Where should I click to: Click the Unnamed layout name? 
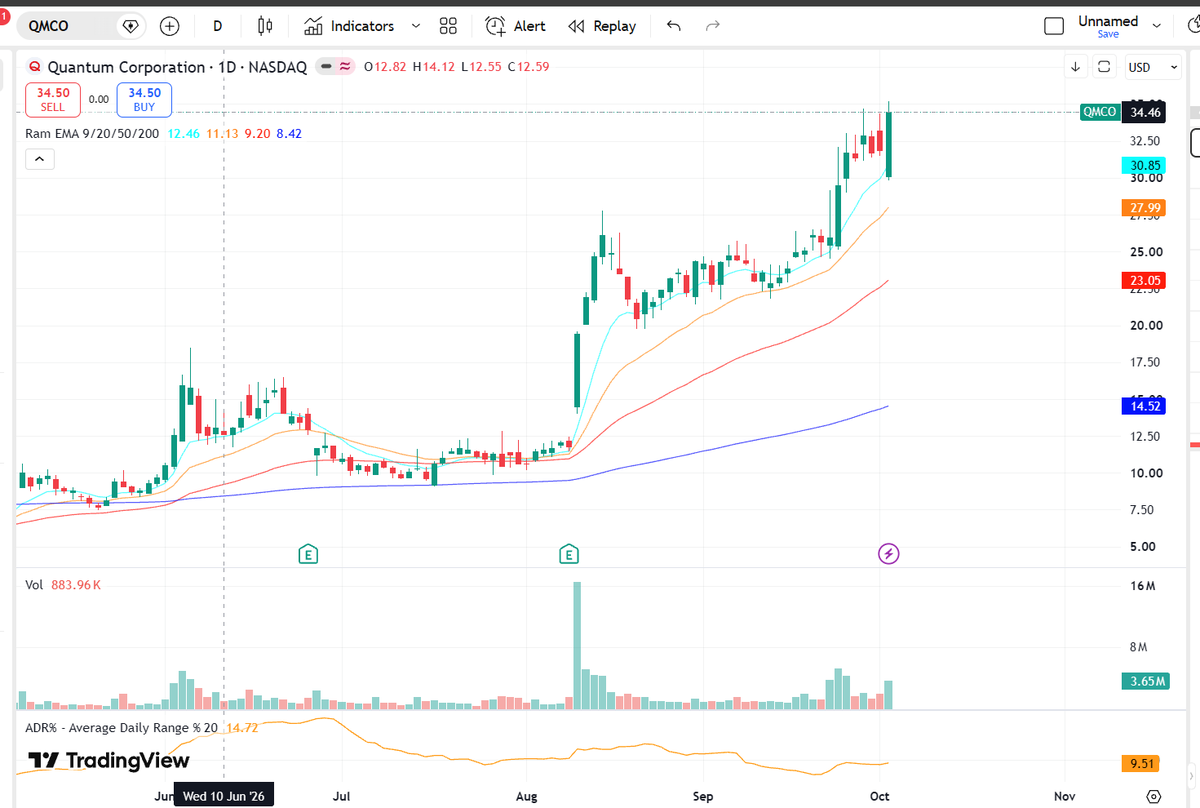click(1108, 21)
